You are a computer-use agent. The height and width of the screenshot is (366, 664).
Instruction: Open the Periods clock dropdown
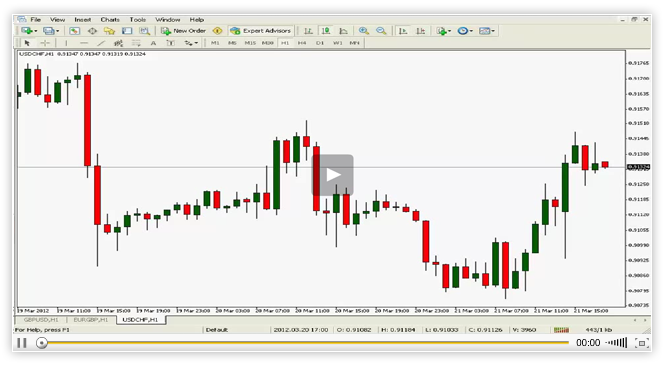[x=465, y=31]
